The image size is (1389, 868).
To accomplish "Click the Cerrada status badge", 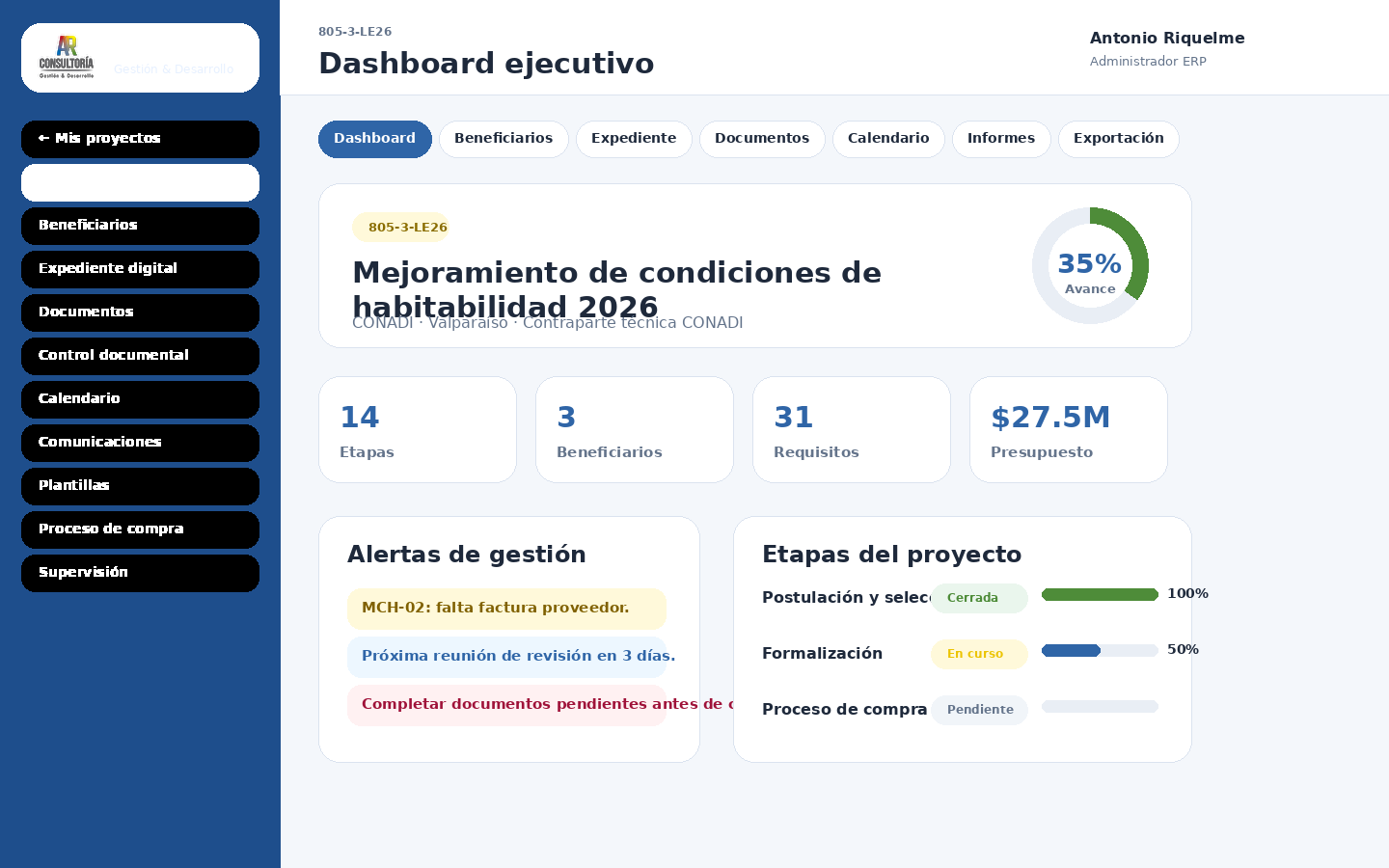I will coord(979,598).
